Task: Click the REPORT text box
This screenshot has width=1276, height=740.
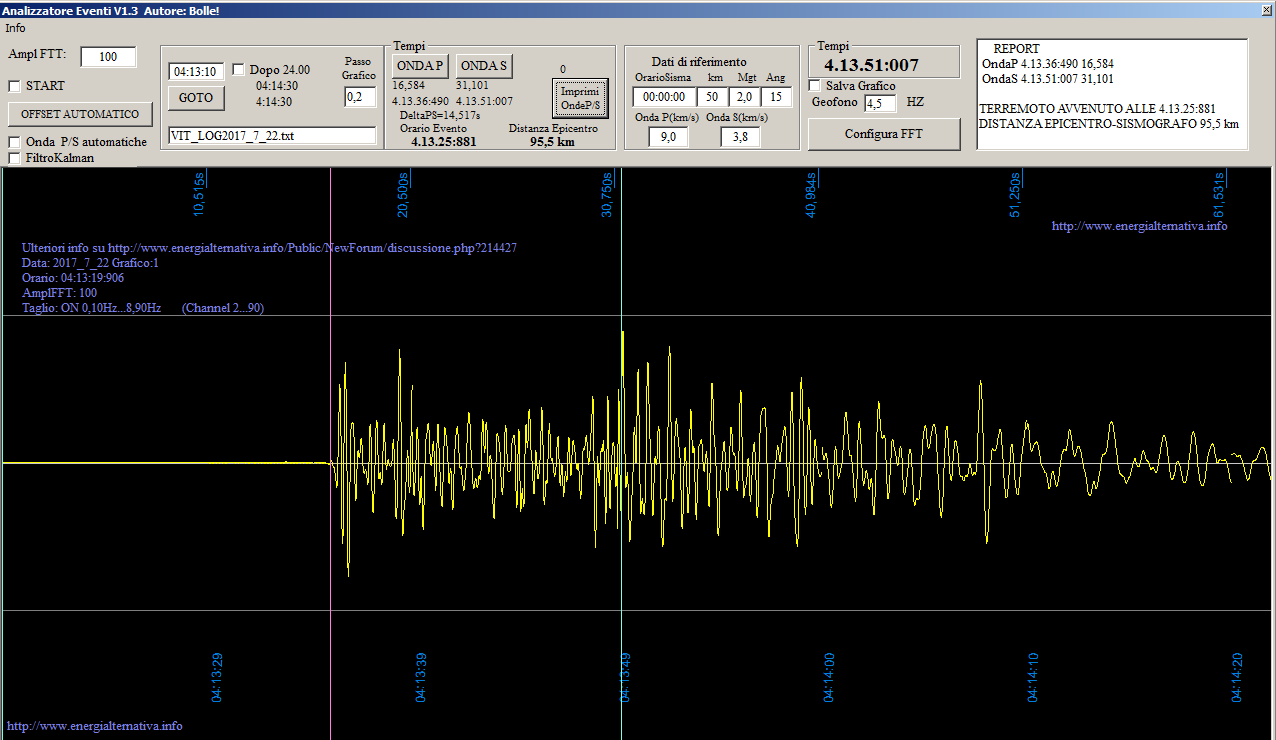Action: click(x=1112, y=94)
